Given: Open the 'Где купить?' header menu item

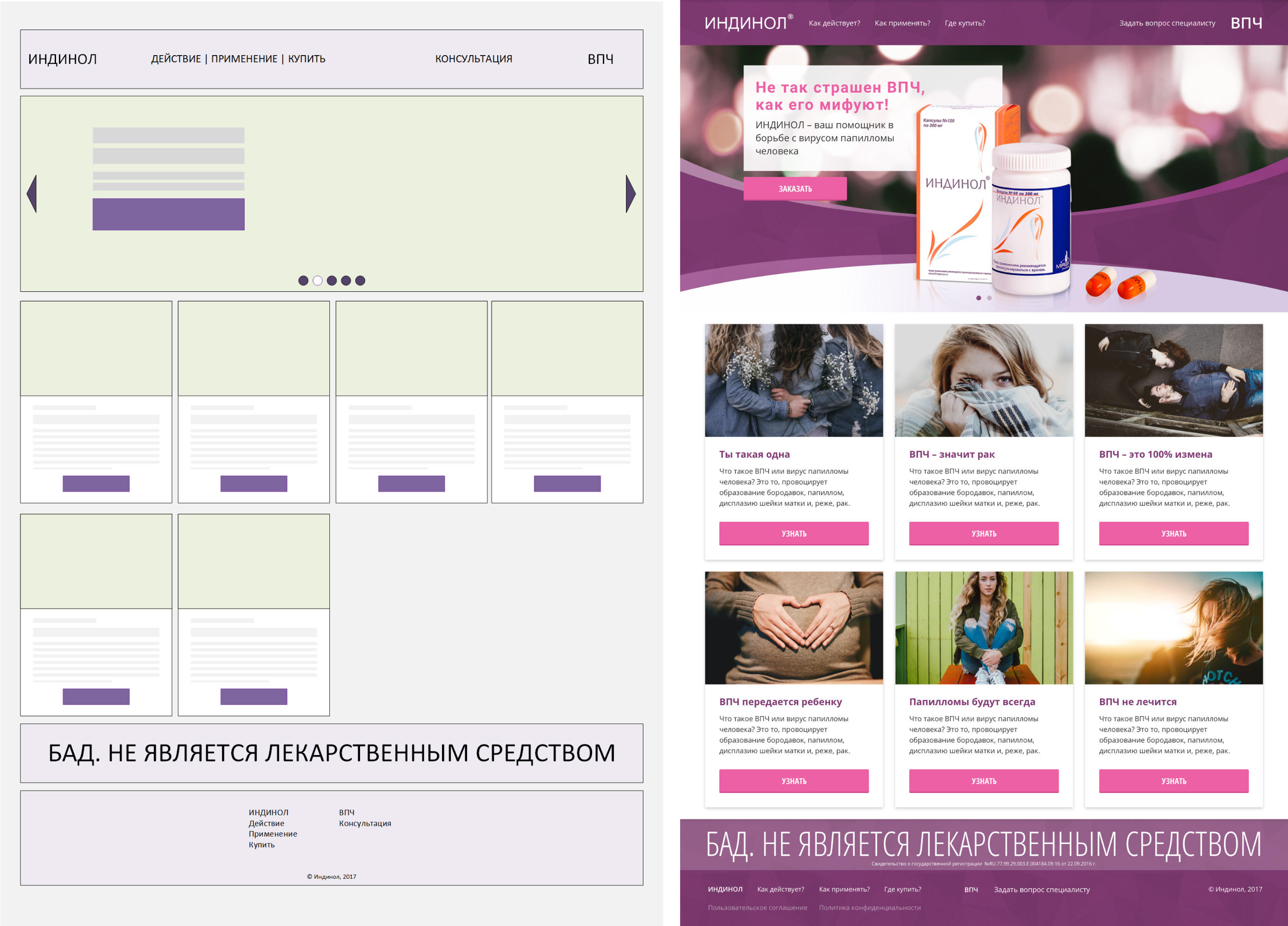Looking at the screenshot, I should (965, 23).
